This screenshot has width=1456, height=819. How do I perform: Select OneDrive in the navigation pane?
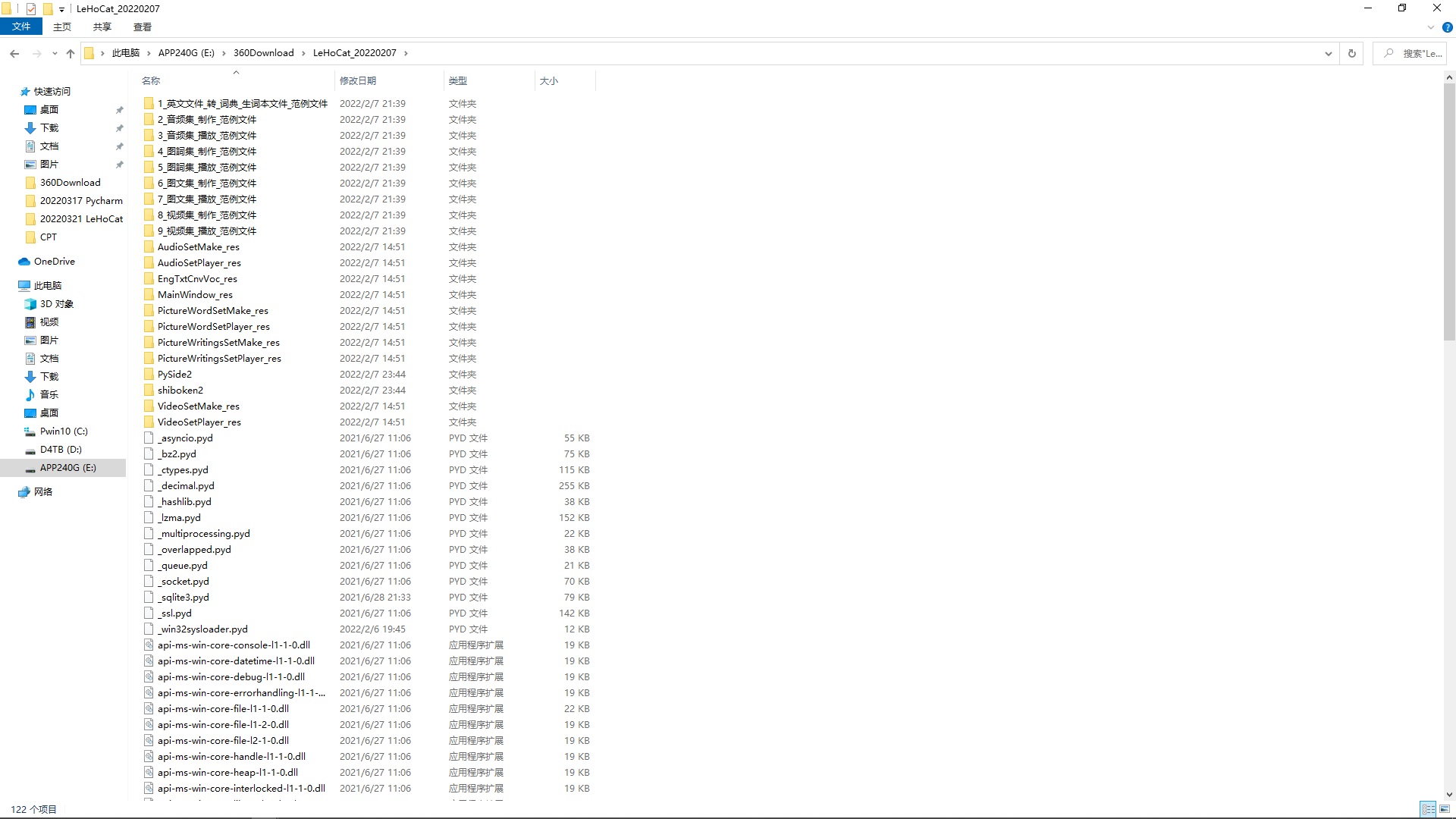tap(54, 262)
